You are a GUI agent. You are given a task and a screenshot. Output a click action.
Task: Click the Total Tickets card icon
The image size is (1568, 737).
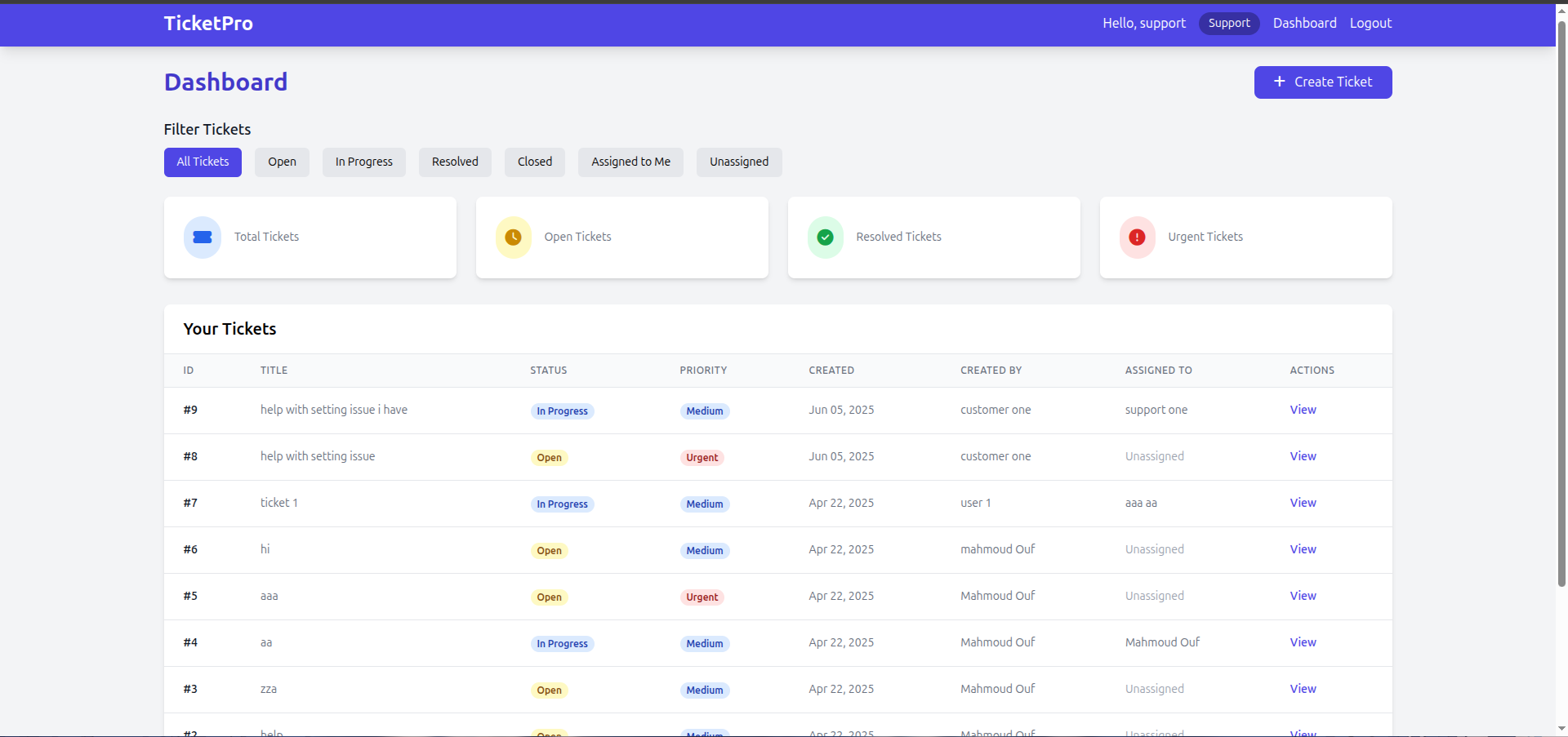coord(202,237)
